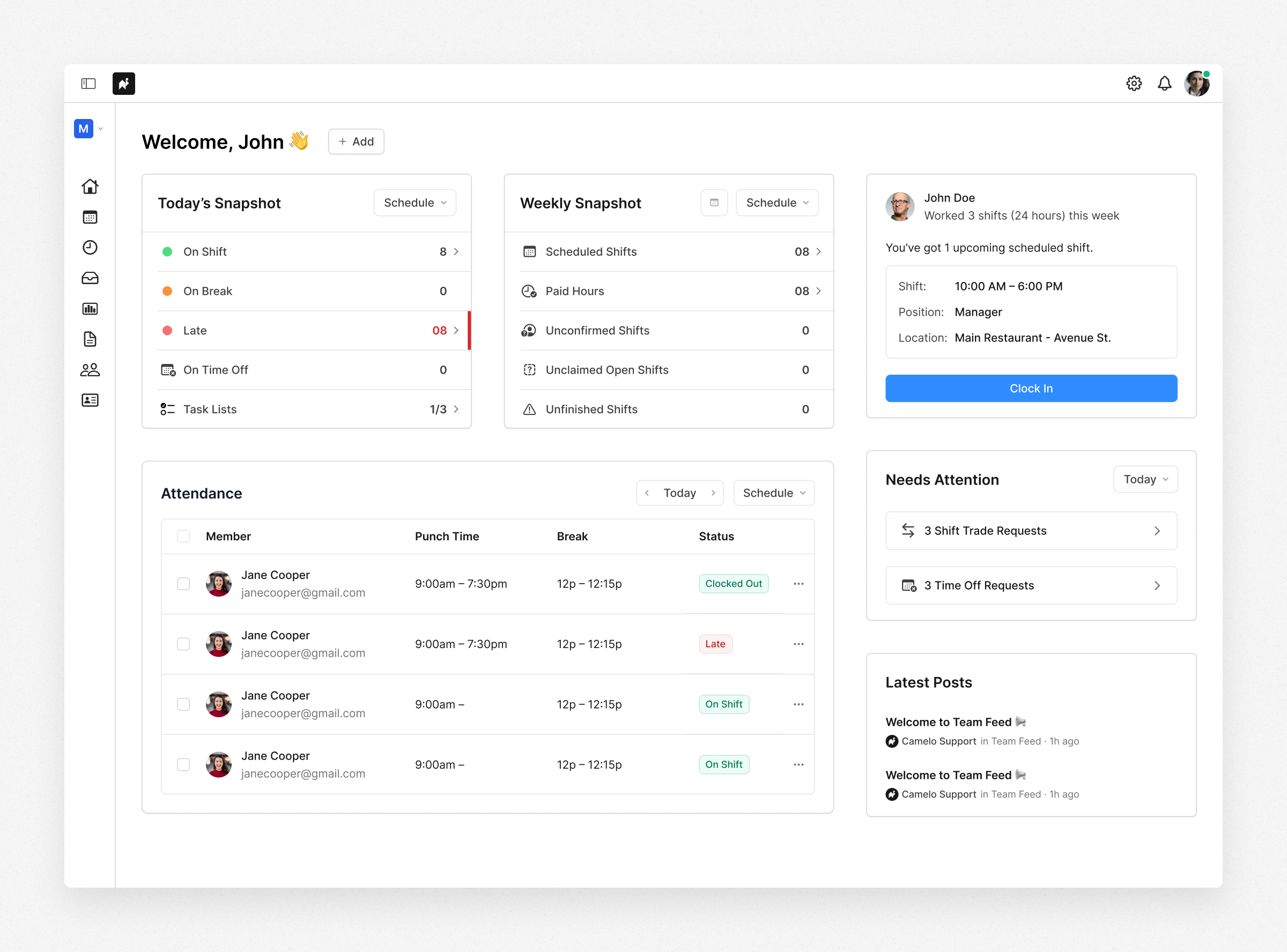Go to next day in Attendance
Screen dimensions: 1287x952
714,493
